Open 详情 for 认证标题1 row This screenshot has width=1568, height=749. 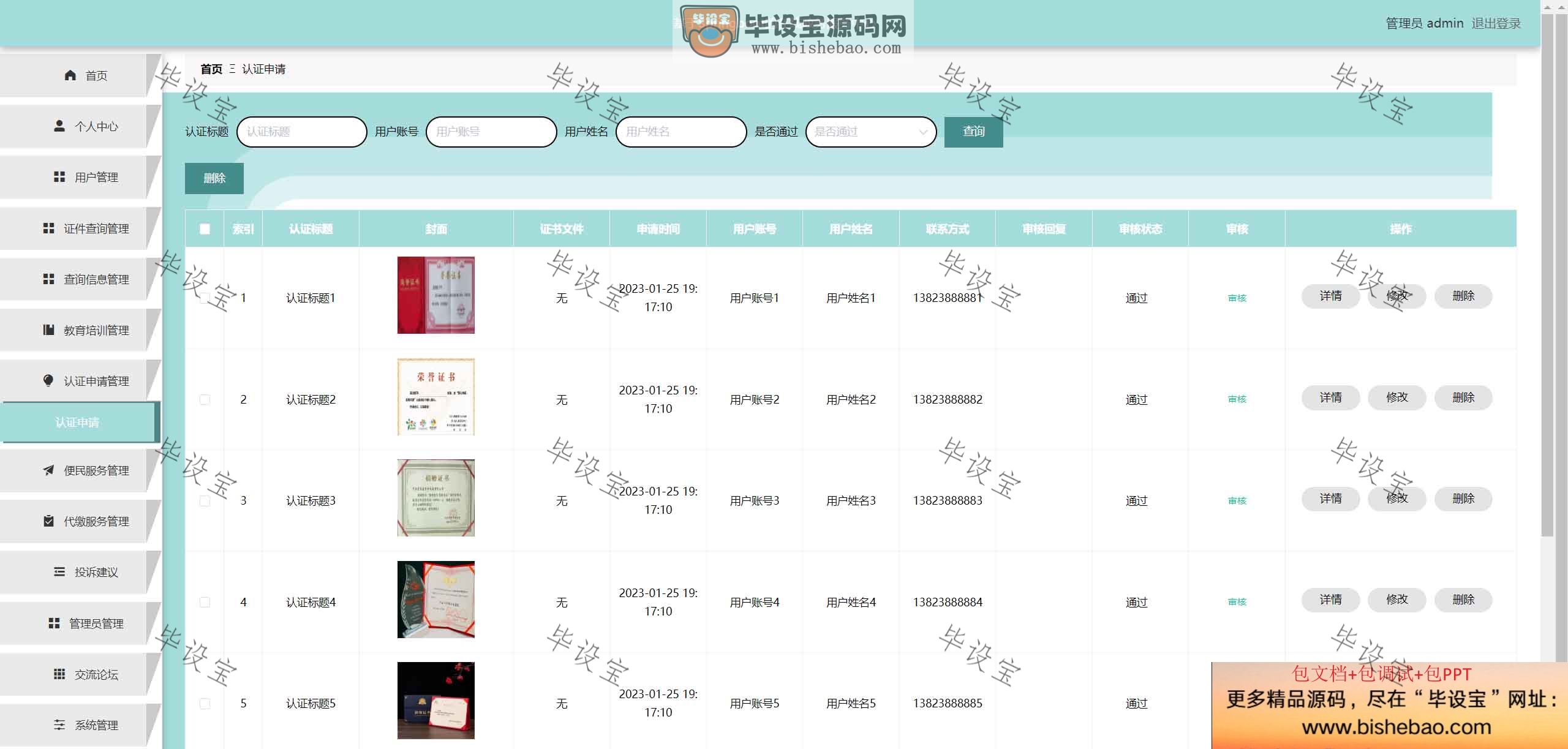click(1330, 296)
